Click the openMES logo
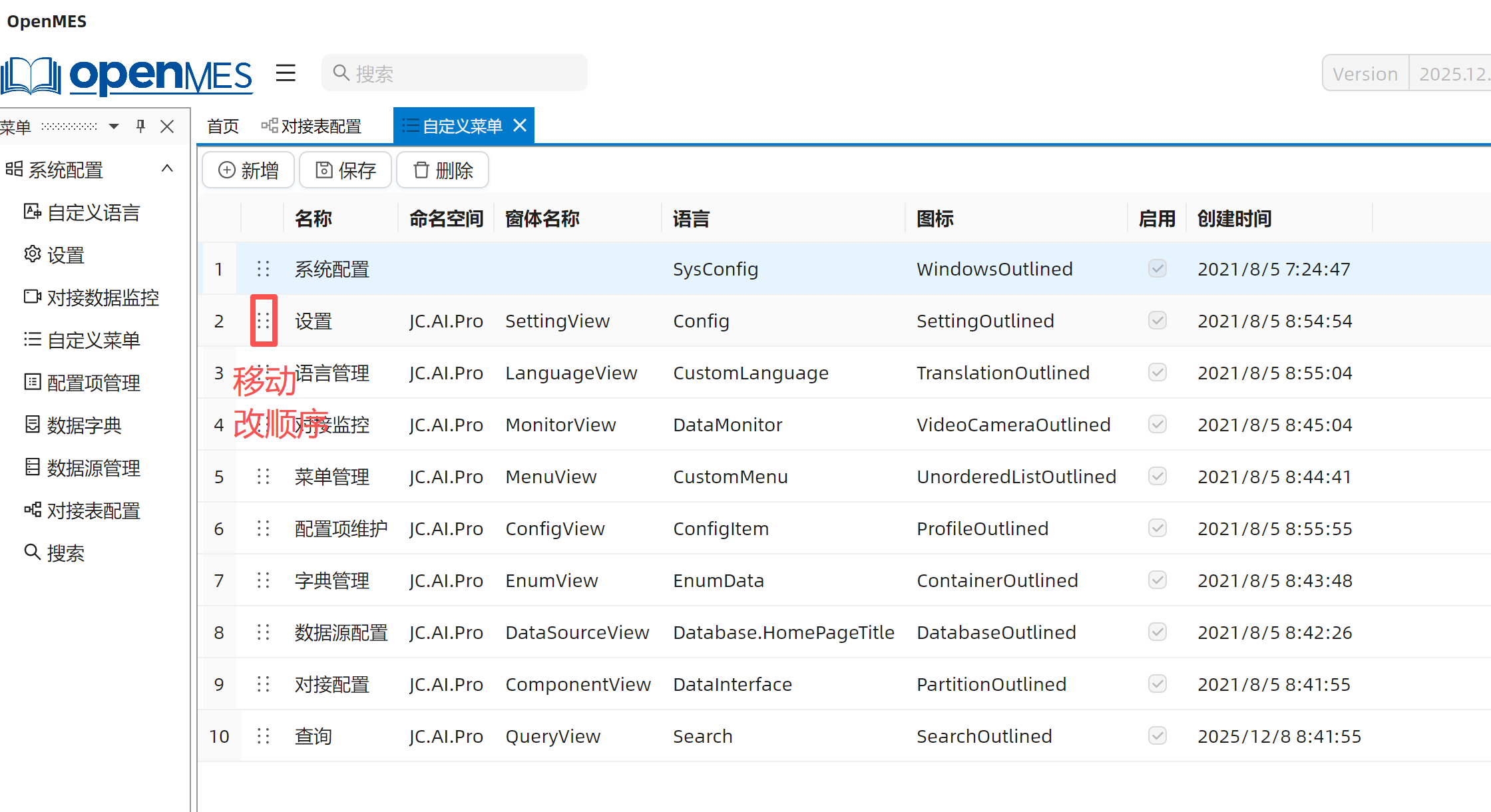 tap(126, 76)
